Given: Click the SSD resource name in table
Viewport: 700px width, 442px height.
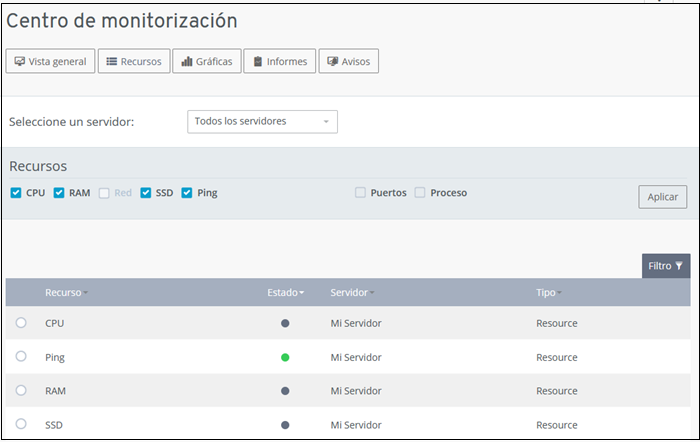Looking at the screenshot, I should [54, 425].
